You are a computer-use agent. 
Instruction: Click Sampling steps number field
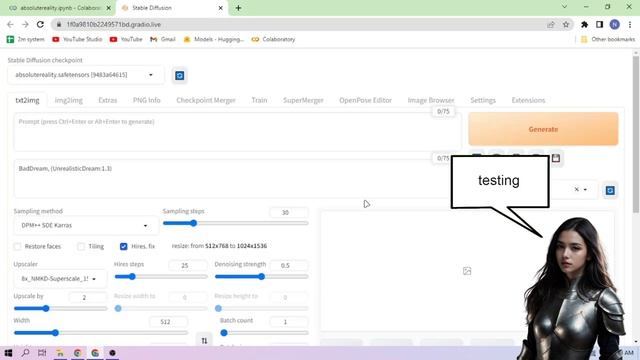[x=289, y=212]
